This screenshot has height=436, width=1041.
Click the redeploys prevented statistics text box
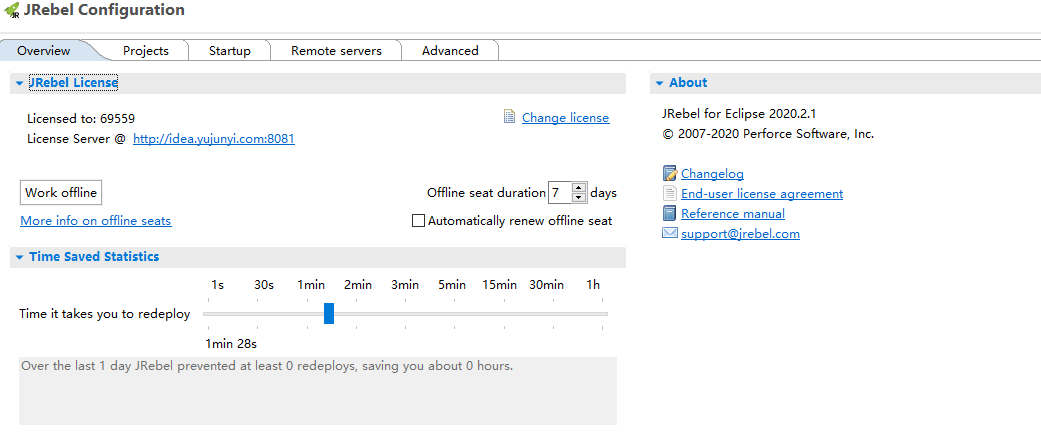(318, 391)
